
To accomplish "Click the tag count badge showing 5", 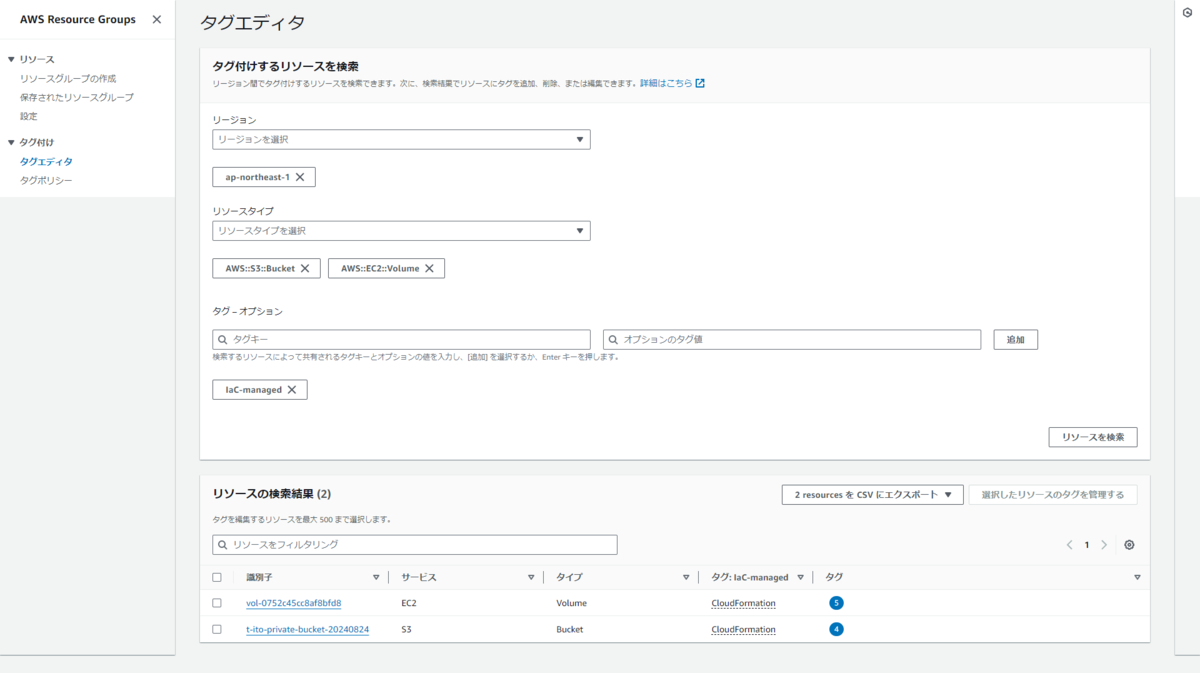I will click(836, 603).
